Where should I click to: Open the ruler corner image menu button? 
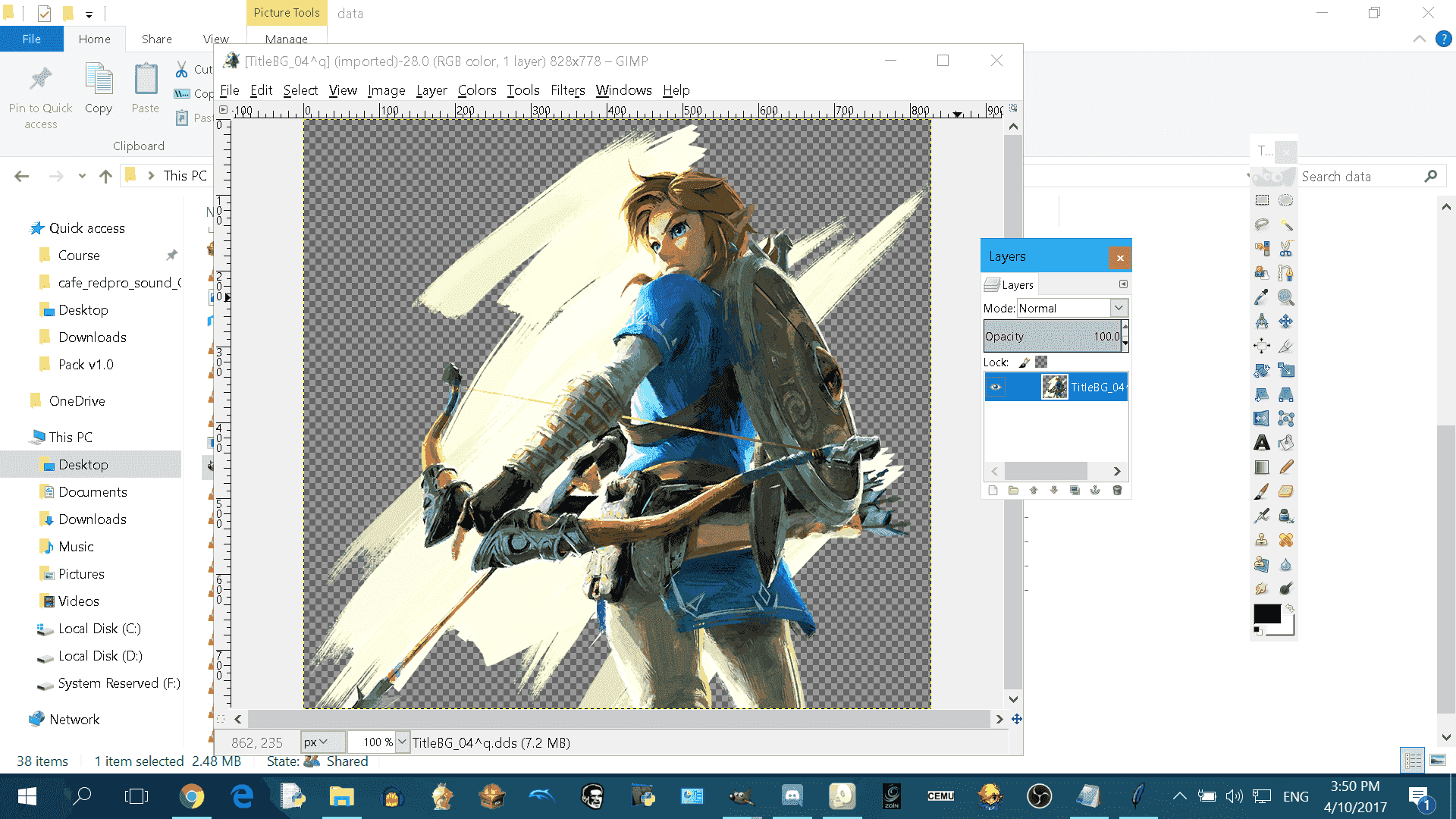[x=223, y=110]
